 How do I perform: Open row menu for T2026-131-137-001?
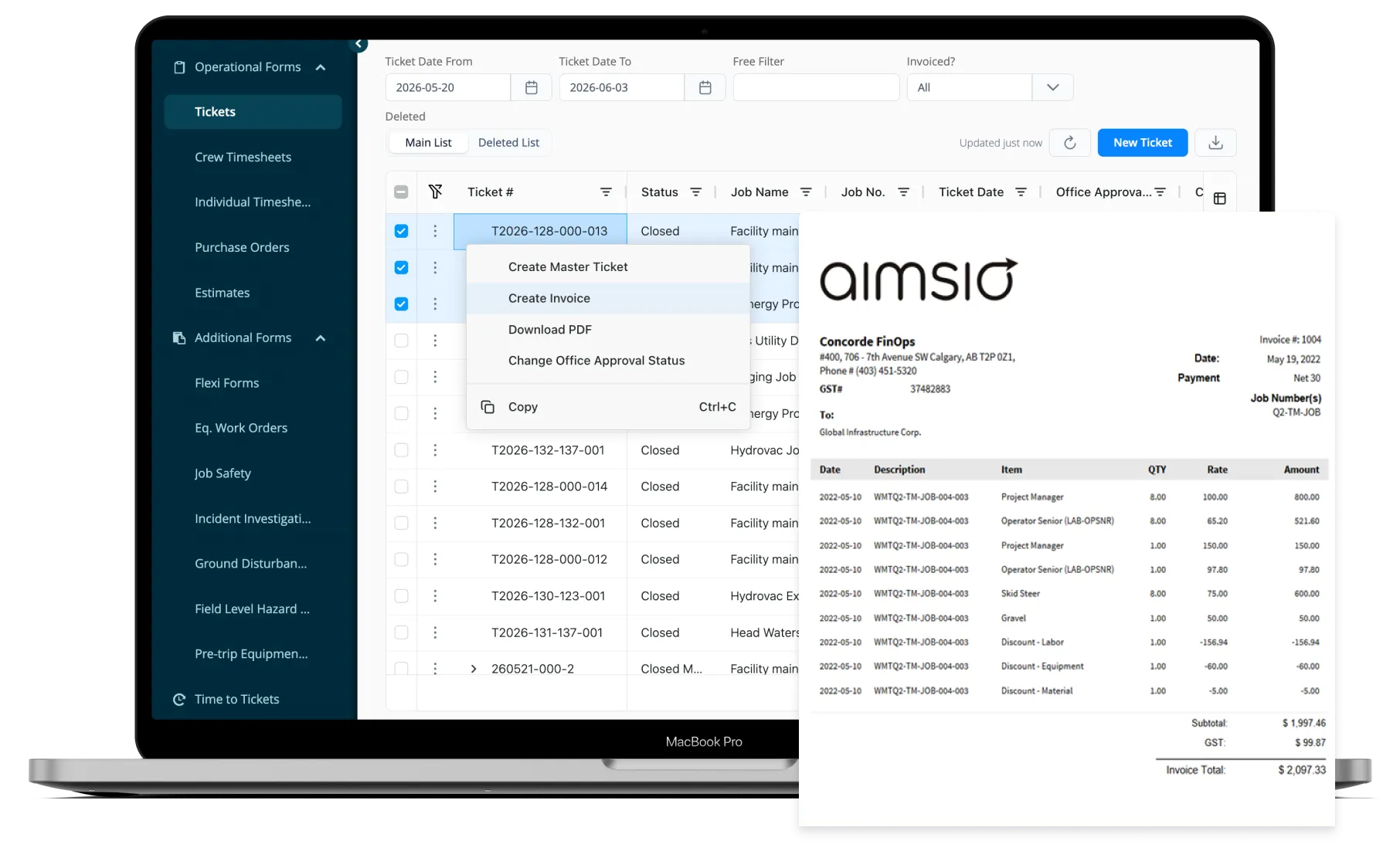435,632
